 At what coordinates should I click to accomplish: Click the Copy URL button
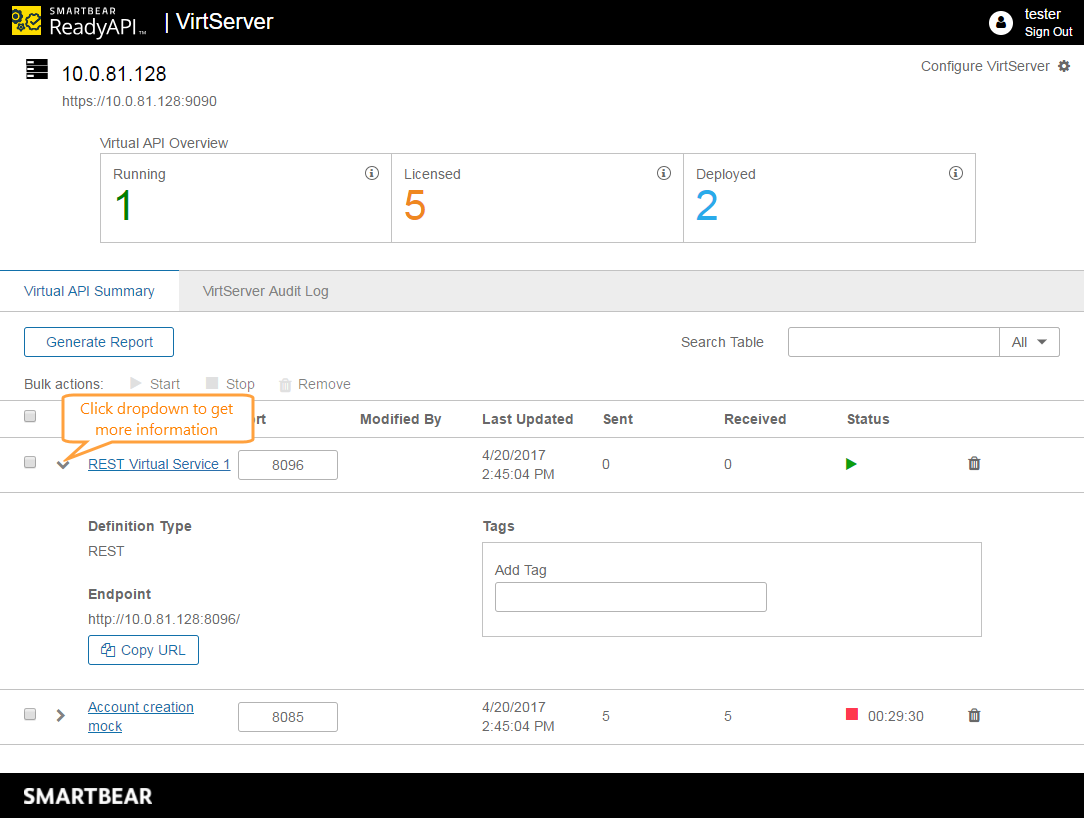[x=143, y=650]
